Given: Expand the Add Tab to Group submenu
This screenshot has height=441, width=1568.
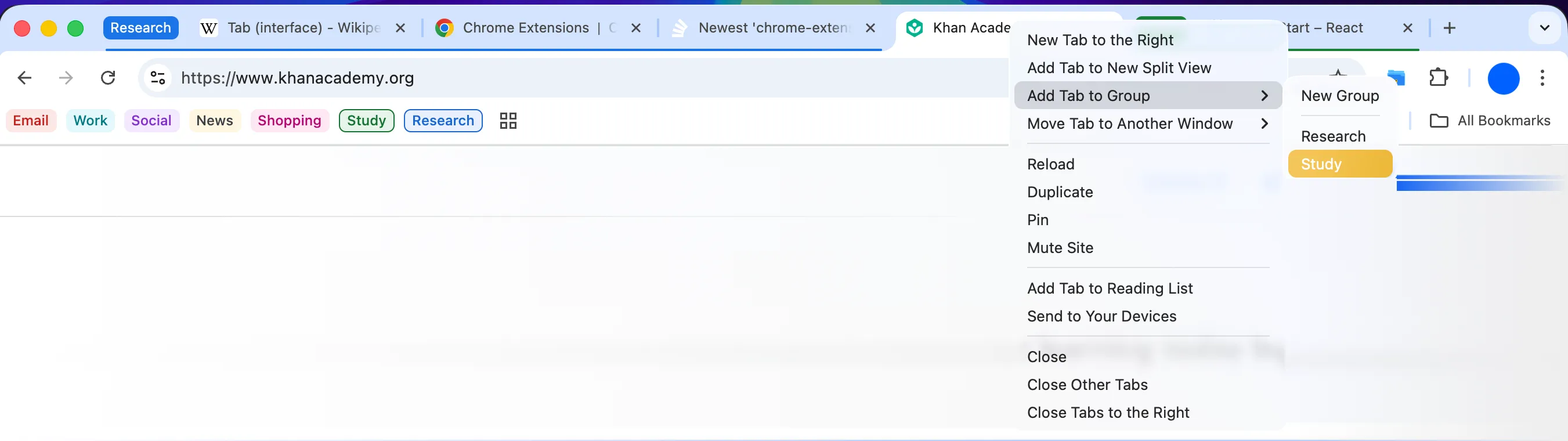Looking at the screenshot, I should coord(1148,96).
